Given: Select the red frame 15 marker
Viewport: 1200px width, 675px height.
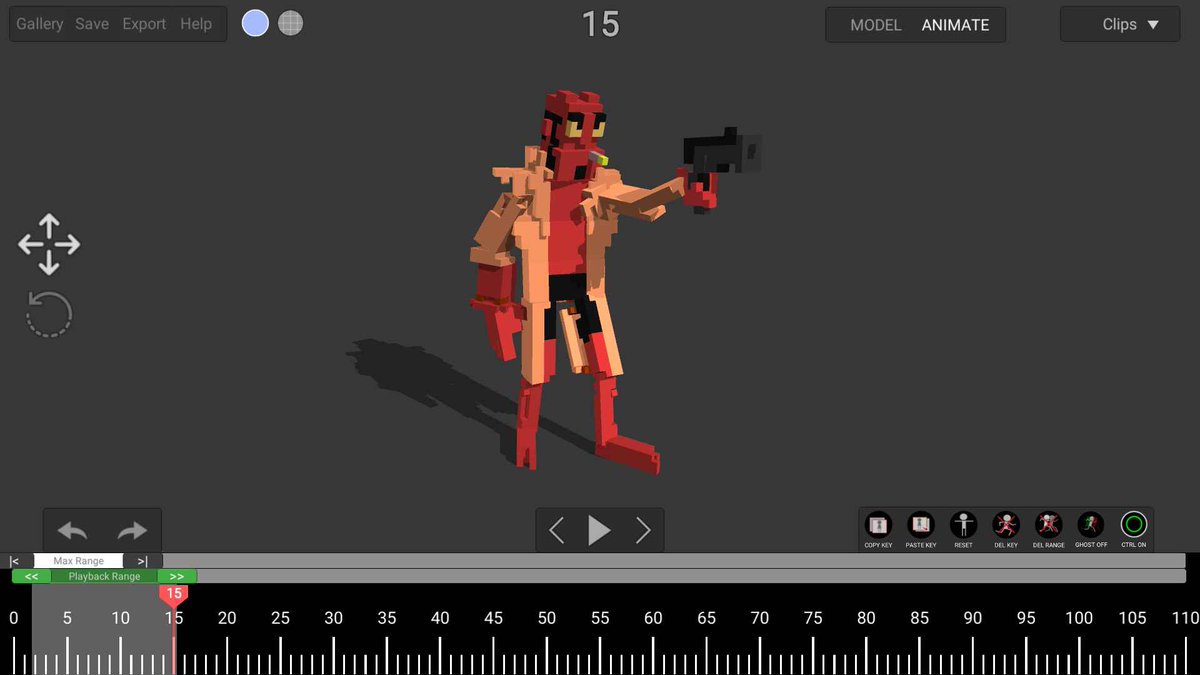Looking at the screenshot, I should (174, 595).
